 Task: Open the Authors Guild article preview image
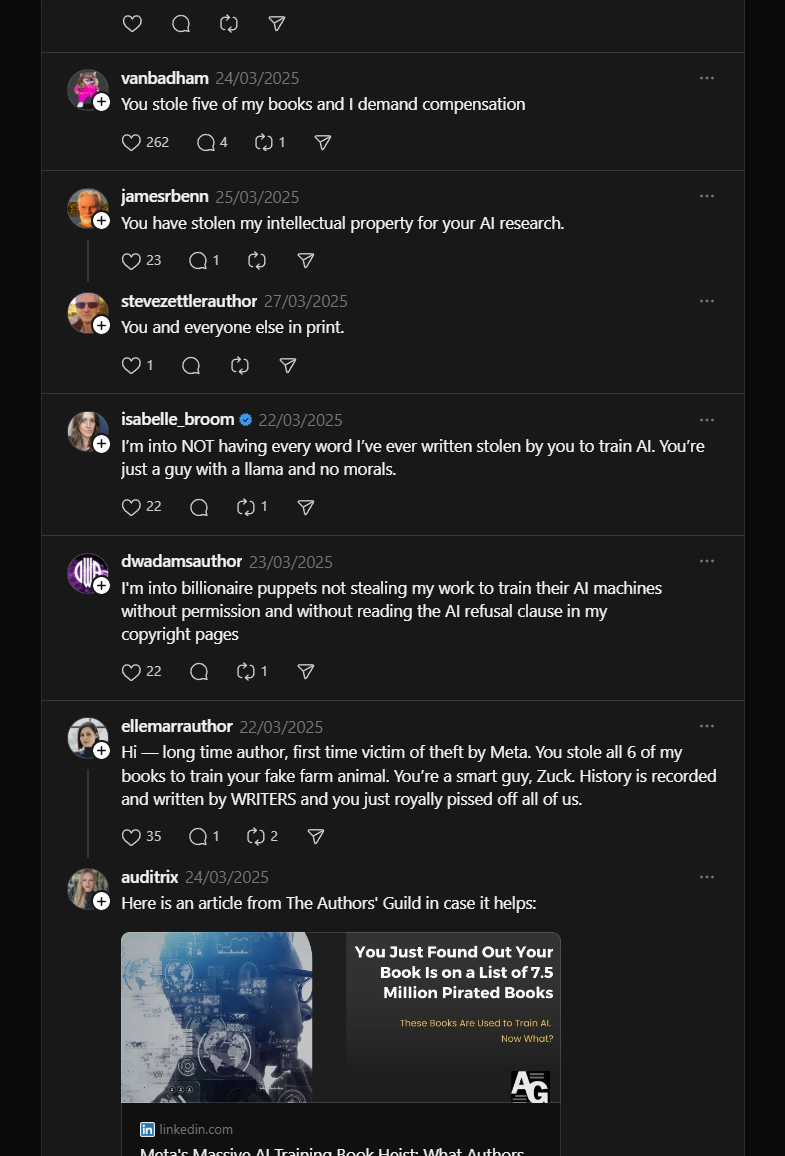point(341,1018)
